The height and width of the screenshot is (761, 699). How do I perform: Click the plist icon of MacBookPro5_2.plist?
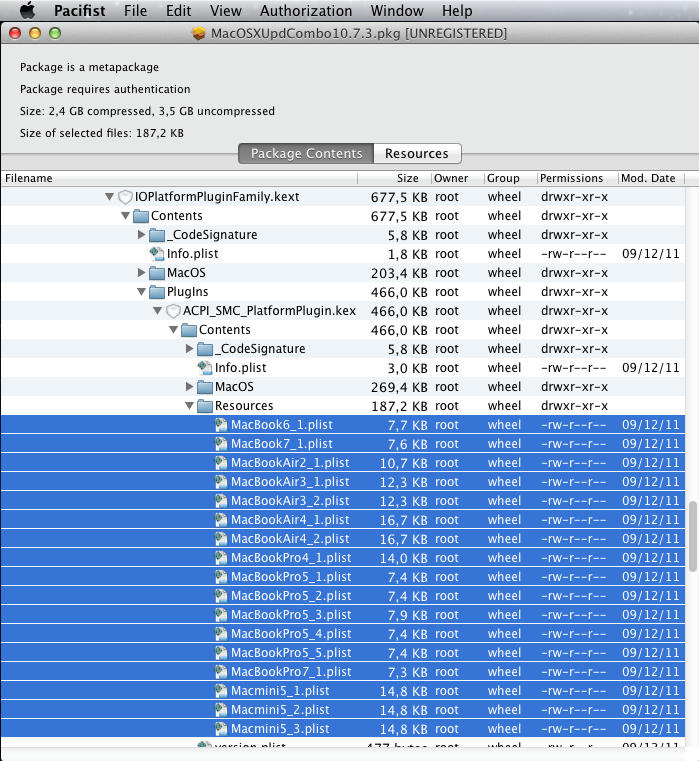coord(221,596)
